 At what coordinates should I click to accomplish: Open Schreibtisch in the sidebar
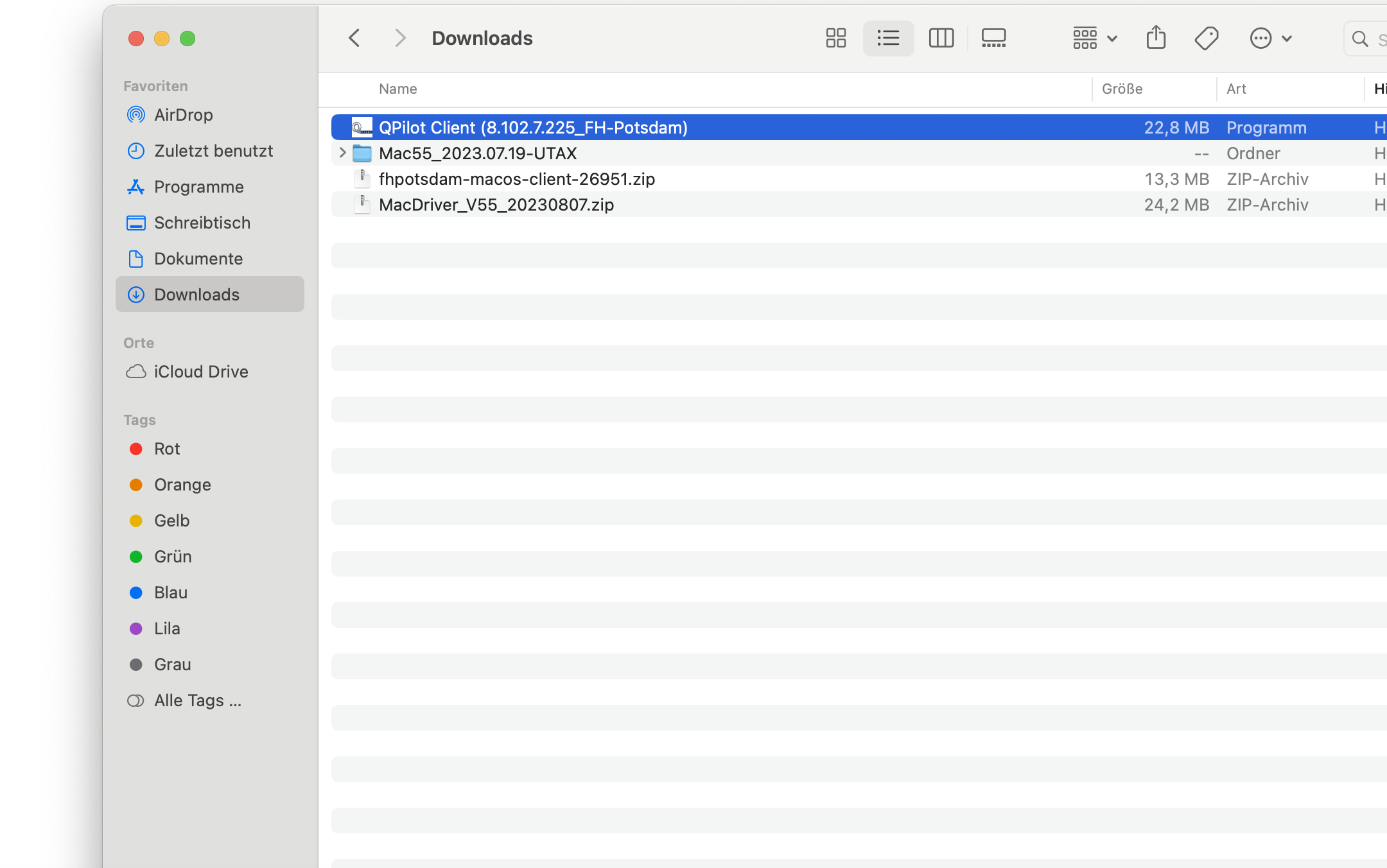pos(209,222)
